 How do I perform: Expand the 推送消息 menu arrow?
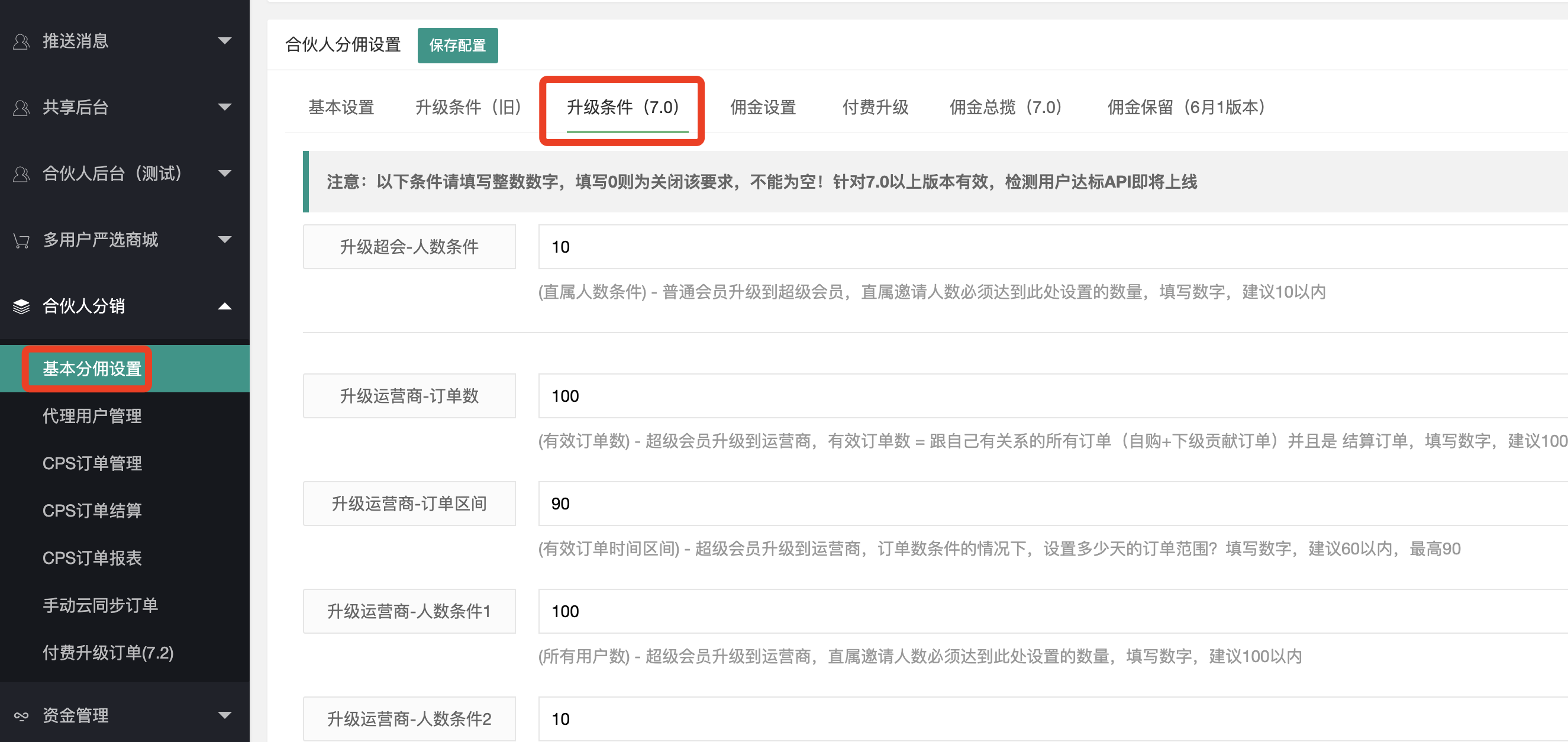pos(225,41)
